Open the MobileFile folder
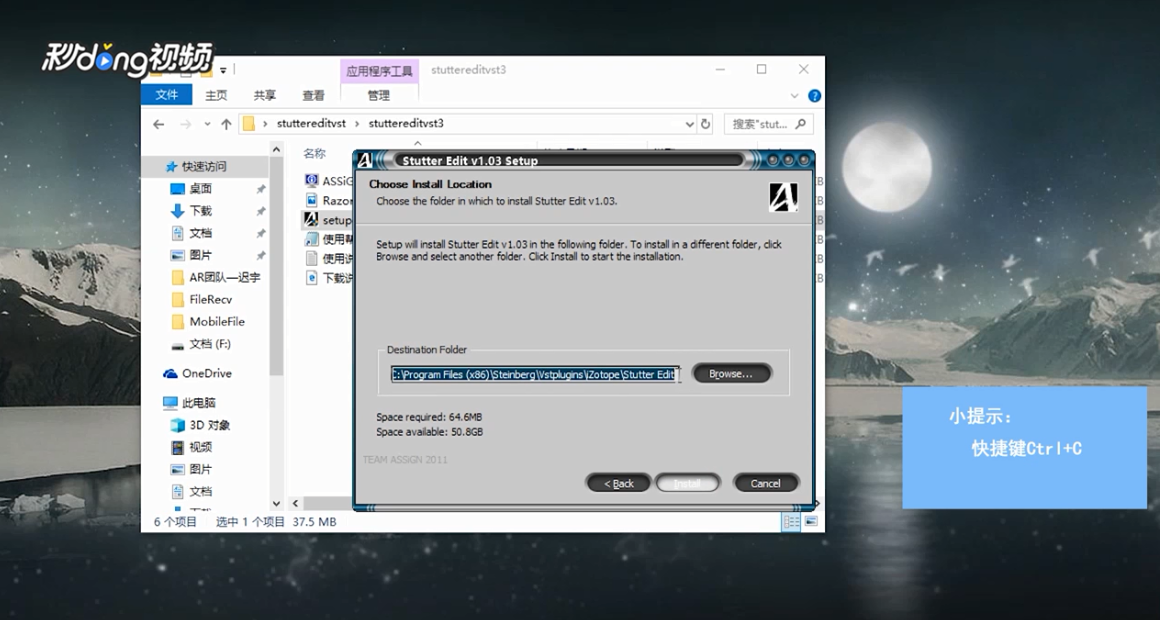The image size is (1160, 620). tap(217, 322)
